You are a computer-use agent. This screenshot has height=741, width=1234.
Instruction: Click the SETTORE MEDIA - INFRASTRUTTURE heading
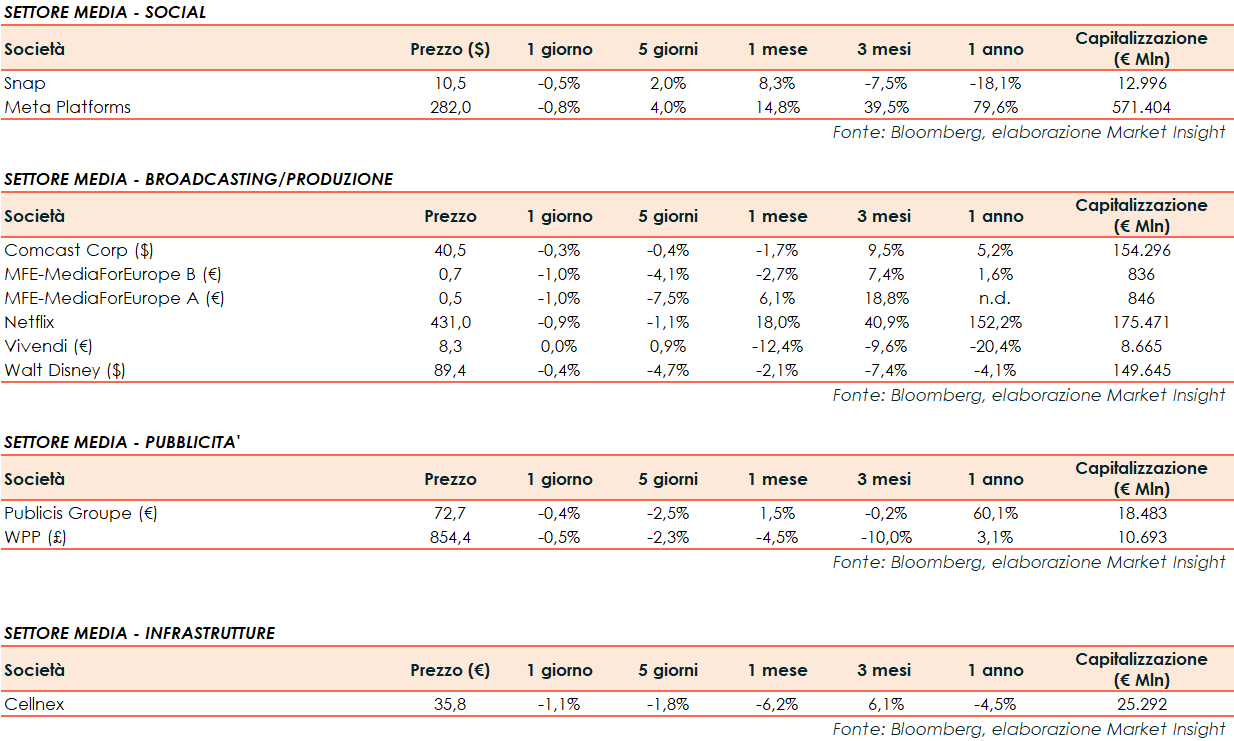tap(139, 634)
